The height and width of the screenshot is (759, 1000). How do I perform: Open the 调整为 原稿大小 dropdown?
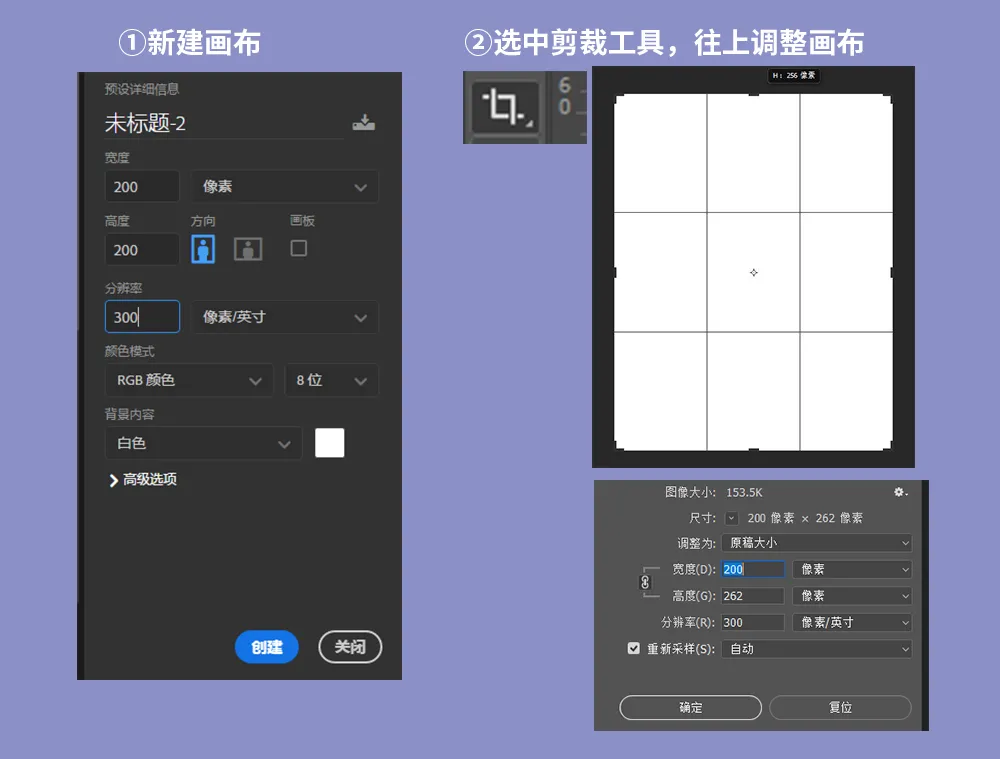[818, 543]
